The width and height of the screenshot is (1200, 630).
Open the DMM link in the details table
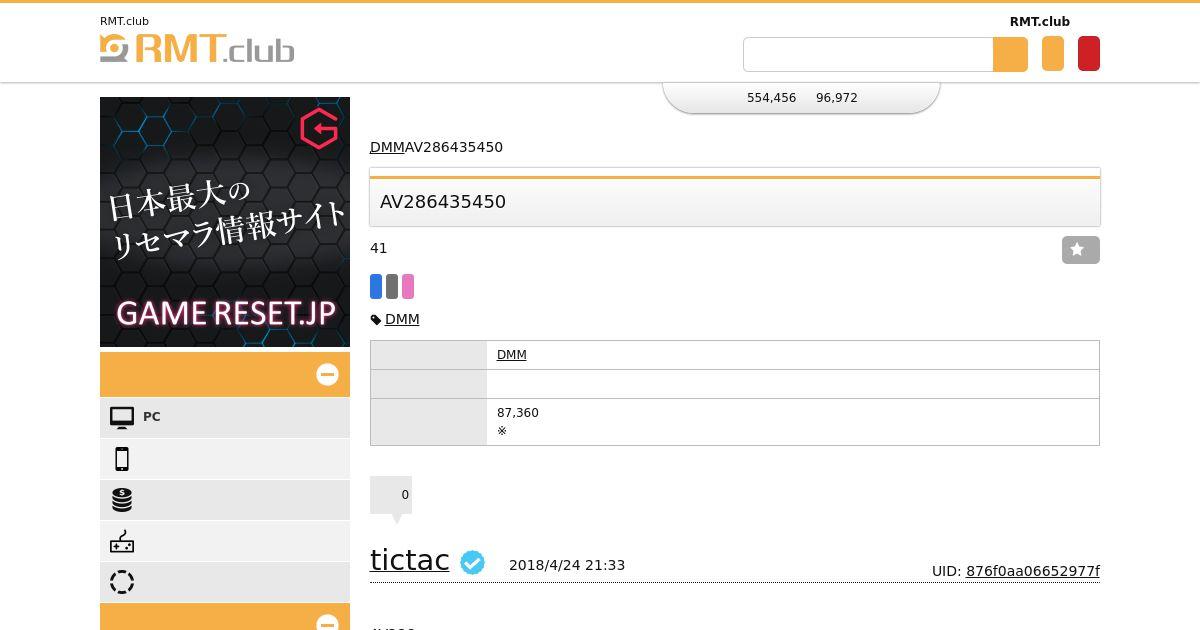(512, 355)
